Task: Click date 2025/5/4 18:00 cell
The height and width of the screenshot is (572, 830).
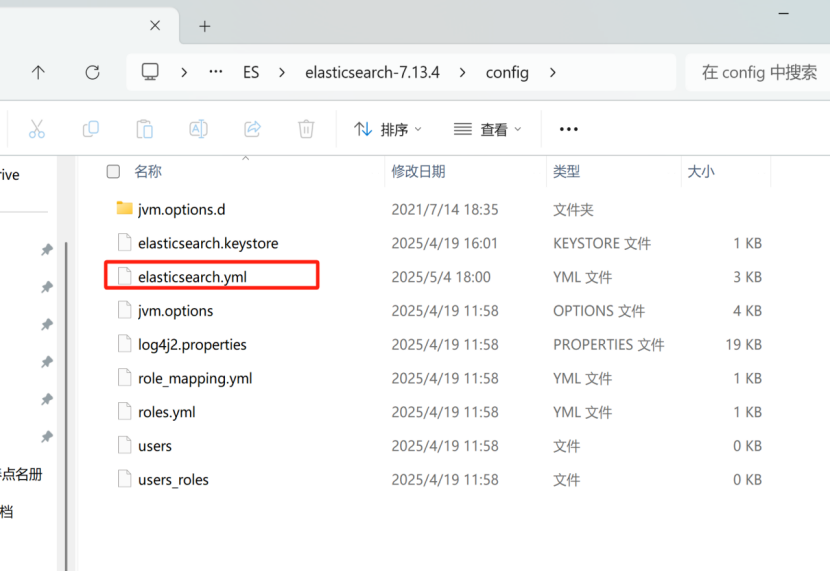Action: pyautogui.click(x=441, y=277)
